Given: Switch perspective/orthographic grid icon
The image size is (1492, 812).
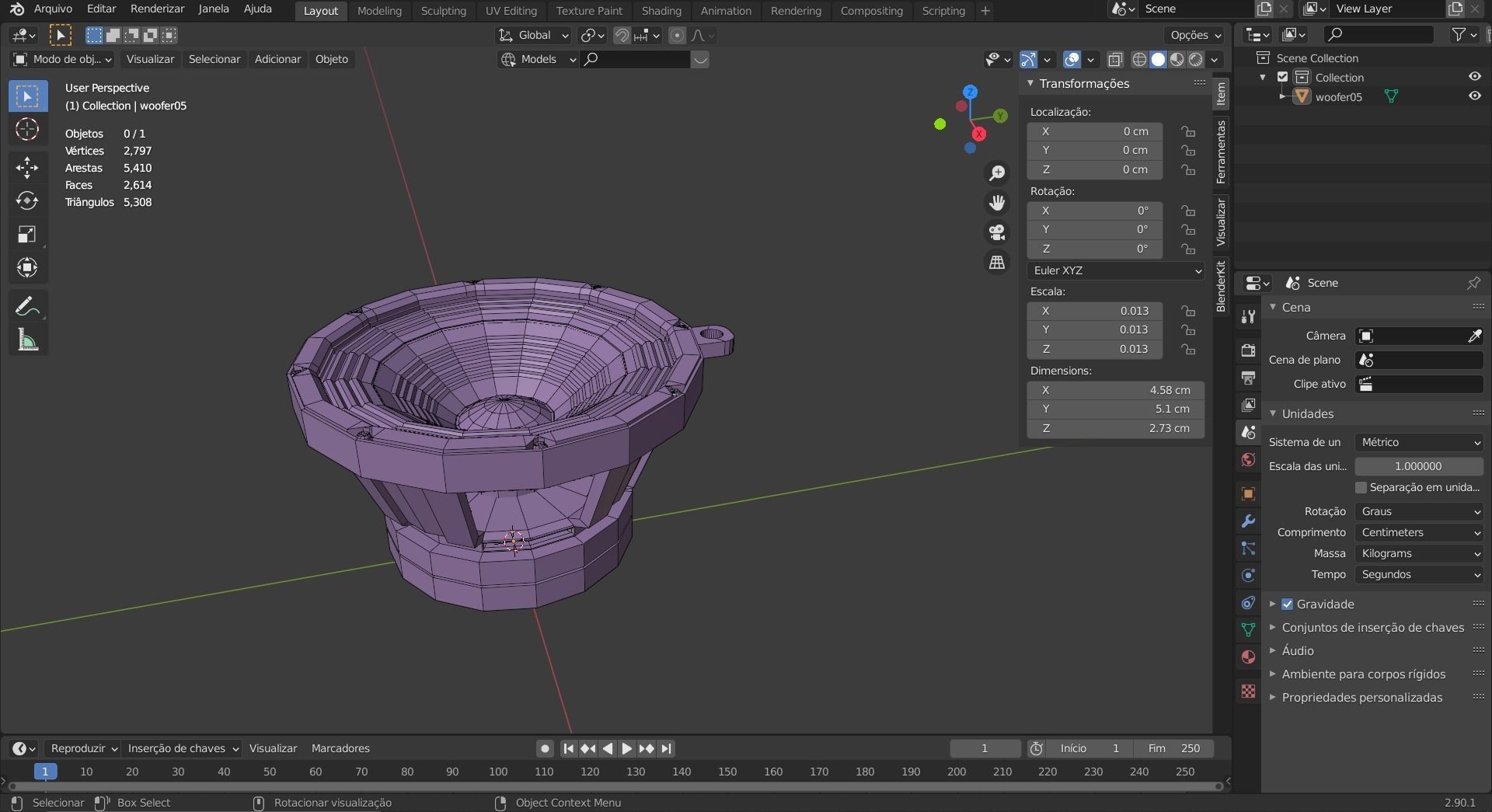Looking at the screenshot, I should 997,262.
